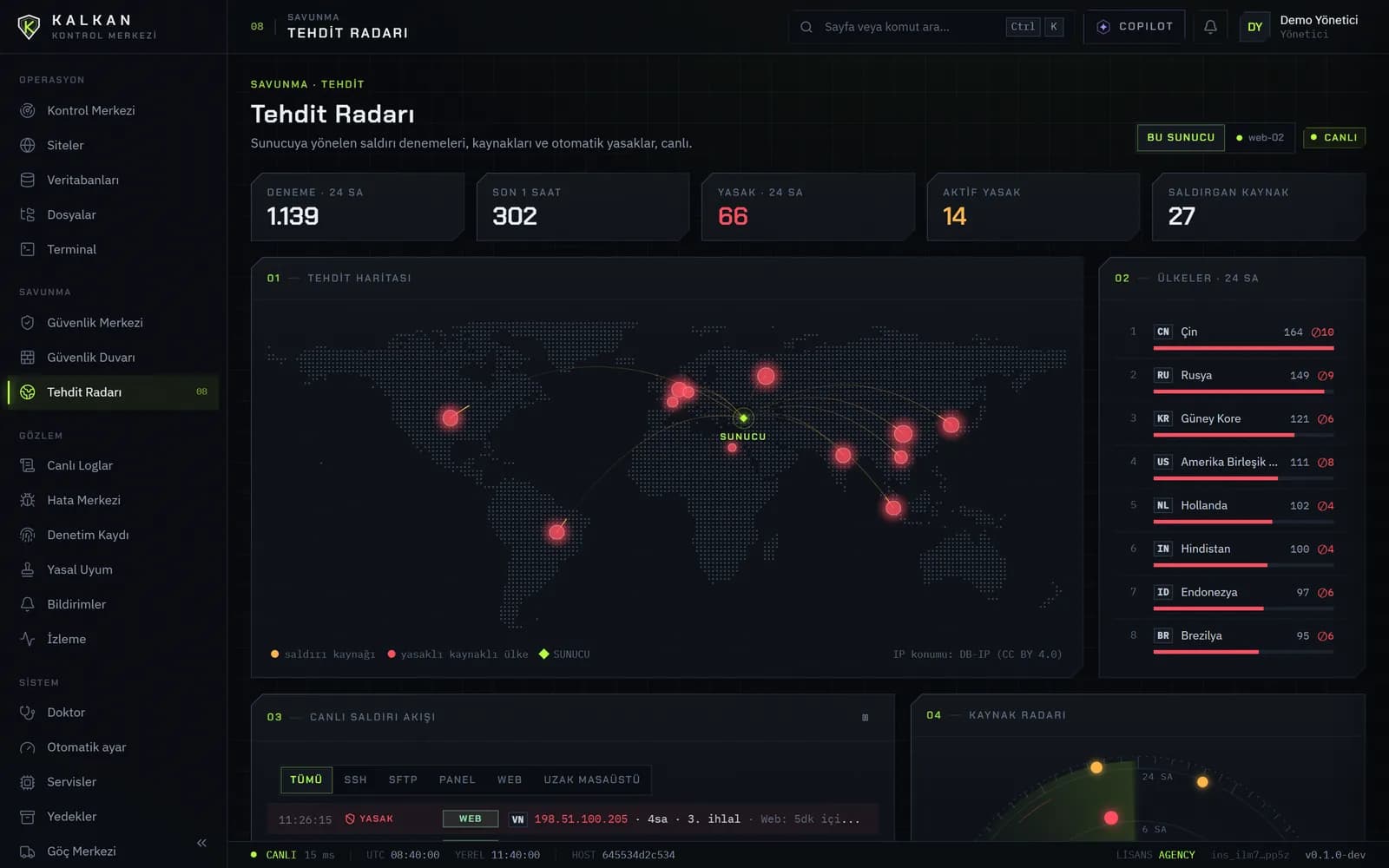
Task: Open the İzleme activity pulse icon
Action: click(28, 639)
